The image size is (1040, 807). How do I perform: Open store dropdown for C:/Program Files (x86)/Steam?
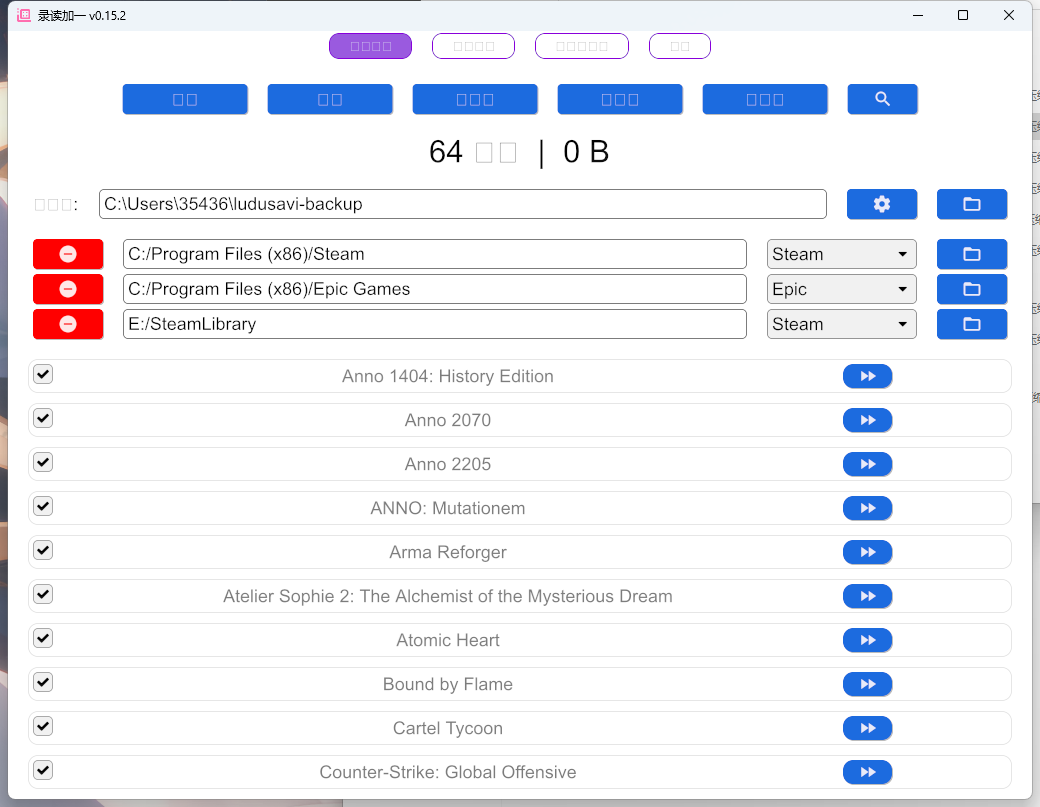pos(842,254)
